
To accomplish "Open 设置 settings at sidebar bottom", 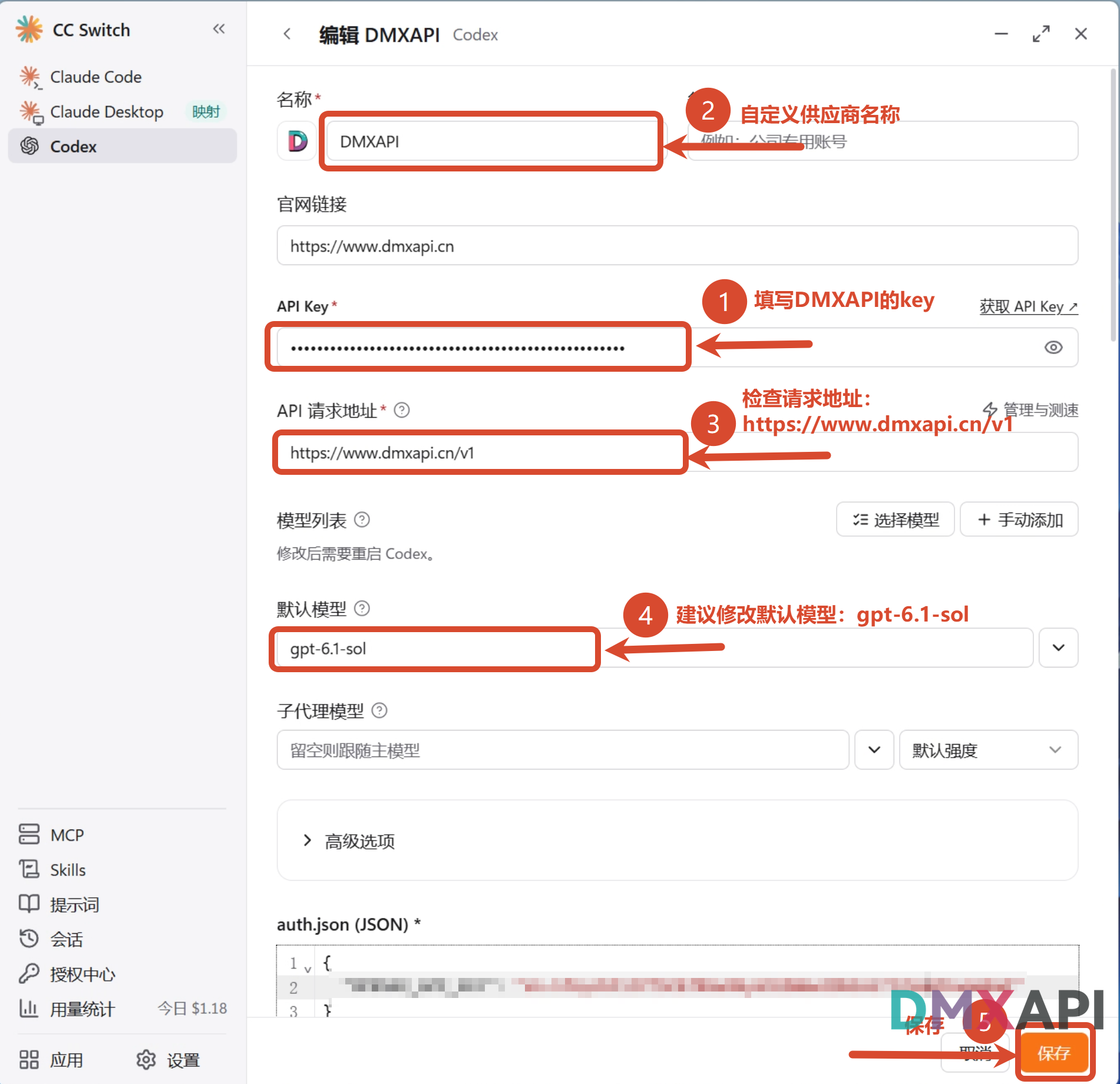I will click(168, 1060).
